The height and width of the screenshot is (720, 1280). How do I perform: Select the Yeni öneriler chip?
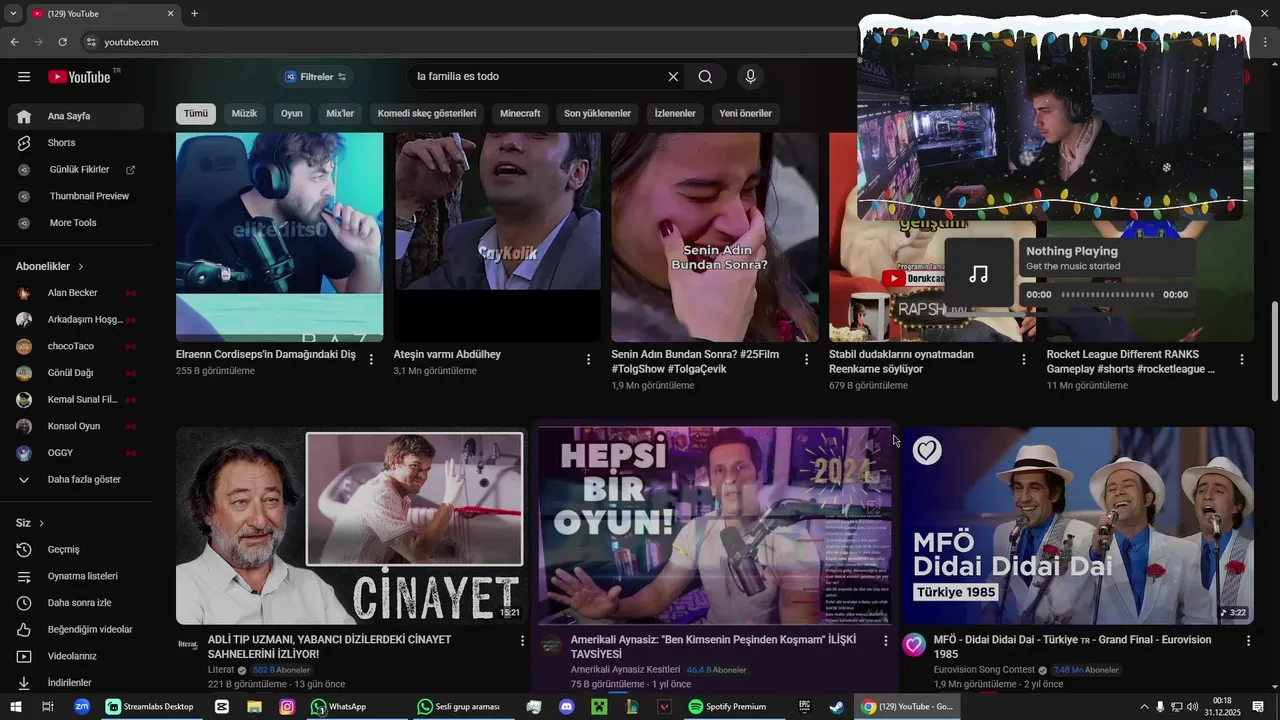coord(746,114)
